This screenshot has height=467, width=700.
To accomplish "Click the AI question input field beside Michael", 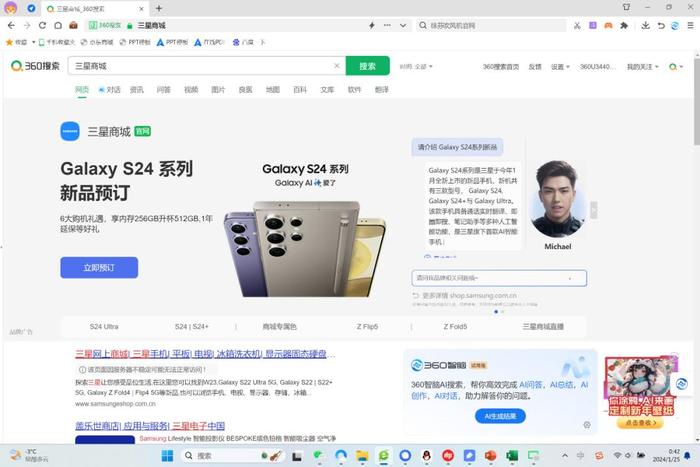I will 499,278.
